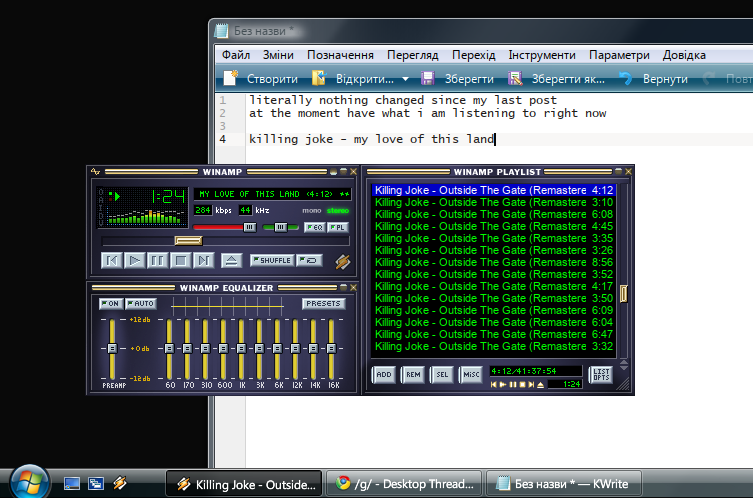Open KWrite Параметри menu
The width and height of the screenshot is (753, 498).
tap(619, 55)
